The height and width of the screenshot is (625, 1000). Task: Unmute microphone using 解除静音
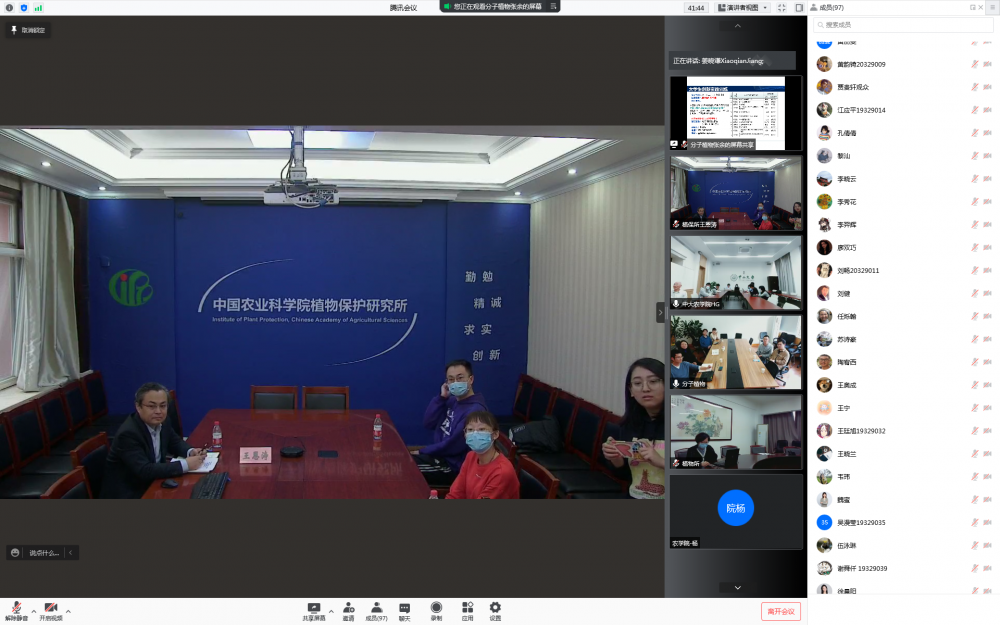click(x=17, y=610)
